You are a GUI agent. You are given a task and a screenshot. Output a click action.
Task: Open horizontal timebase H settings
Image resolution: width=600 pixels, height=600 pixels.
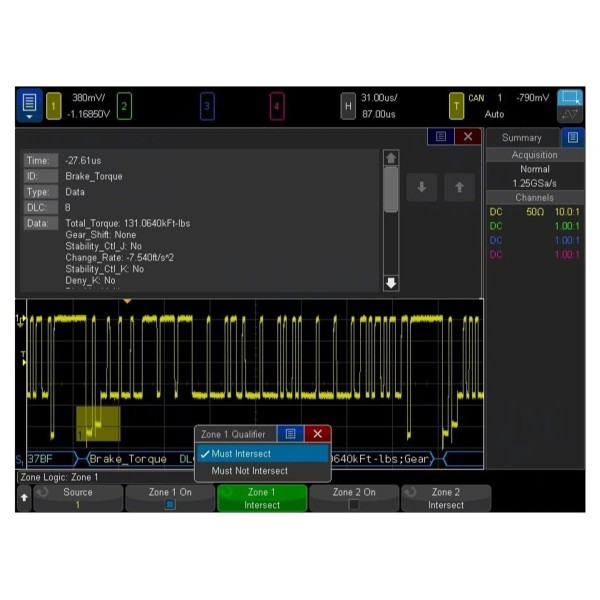point(348,105)
